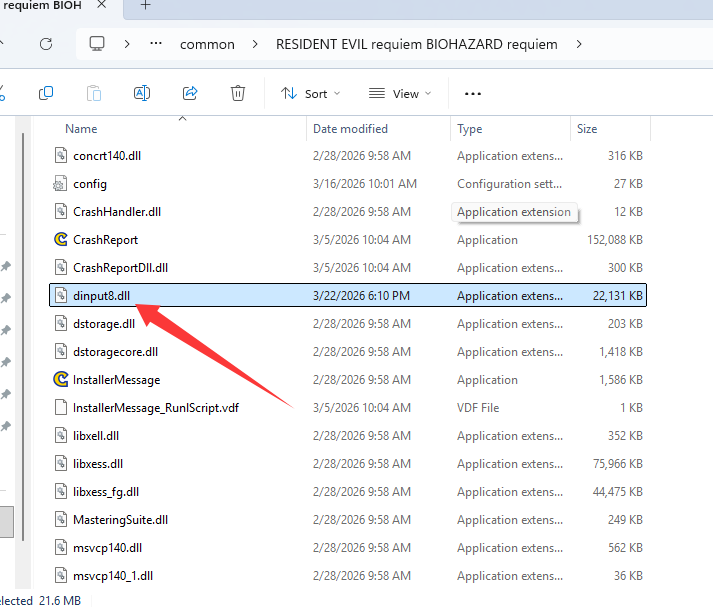Click the Size column header
This screenshot has height=607, width=713.
587,129
